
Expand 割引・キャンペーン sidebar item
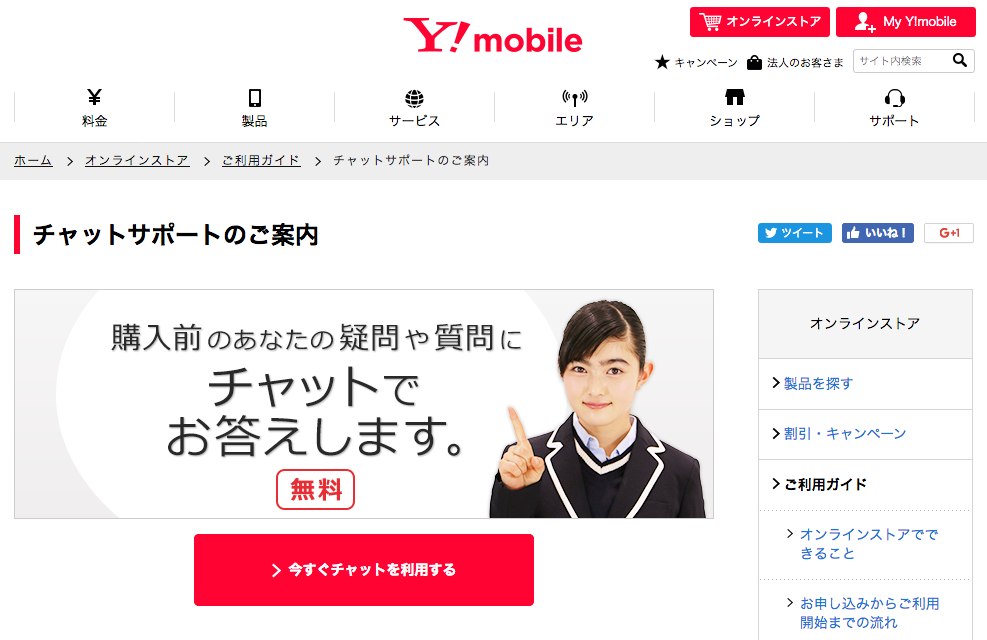[866, 434]
